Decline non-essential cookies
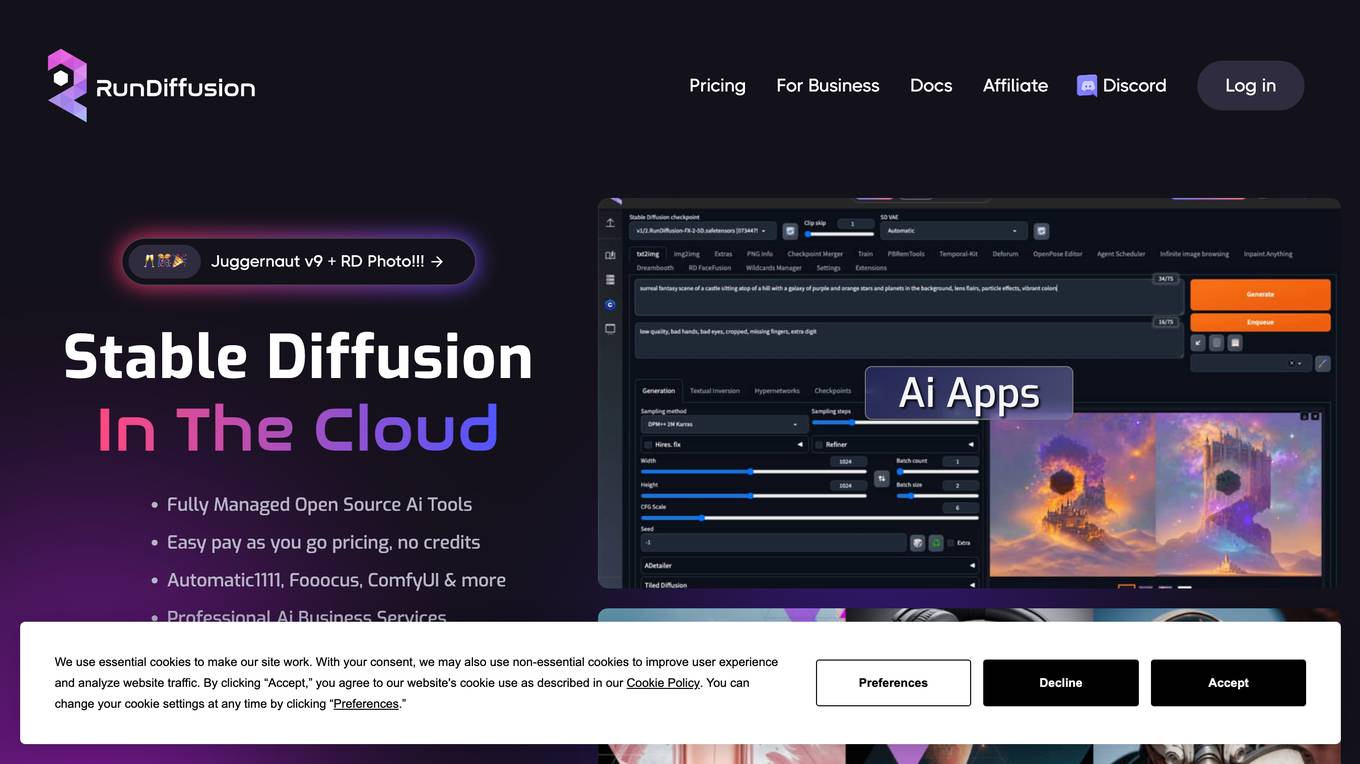 1061,683
